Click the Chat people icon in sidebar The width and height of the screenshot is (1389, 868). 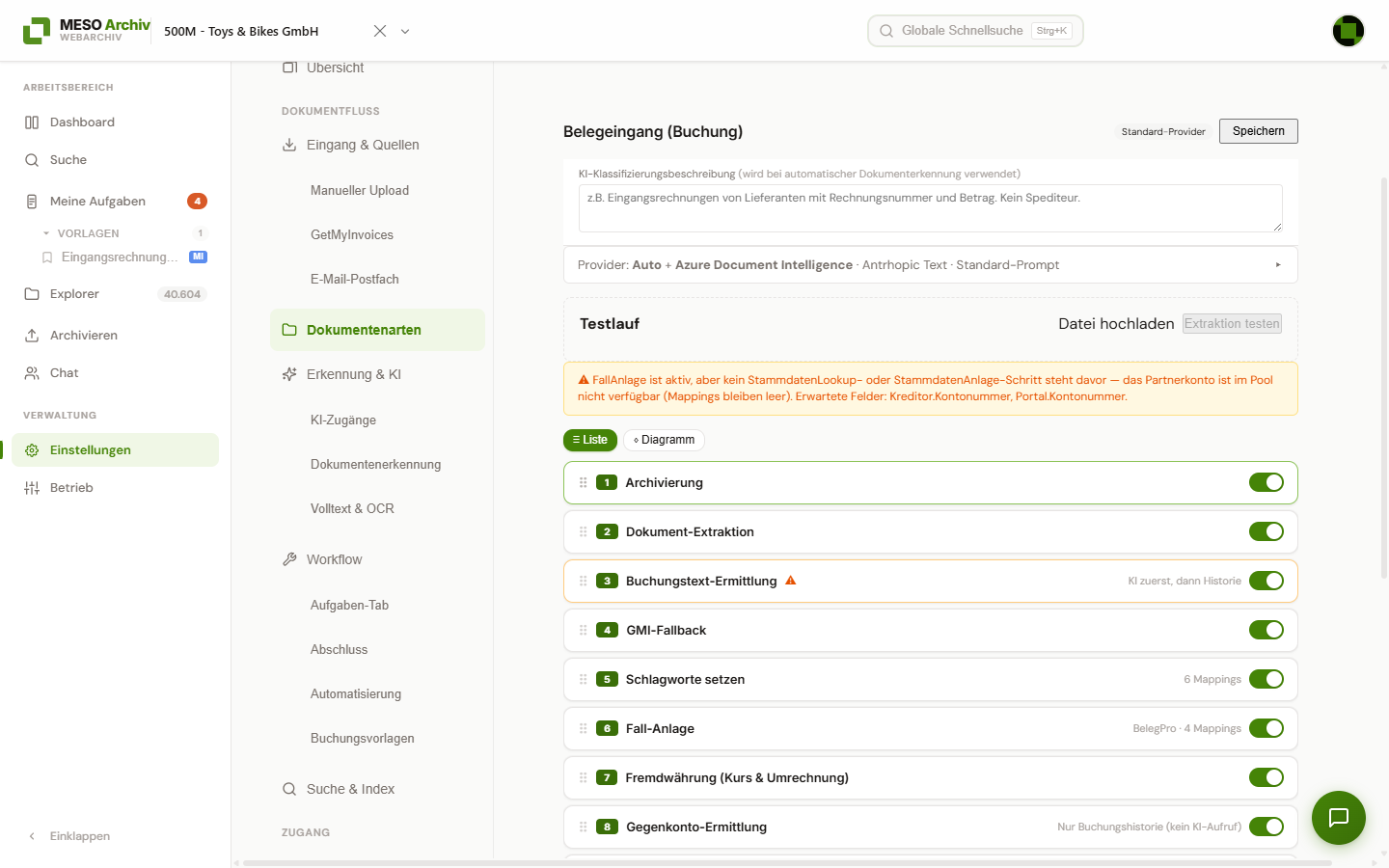(x=32, y=373)
